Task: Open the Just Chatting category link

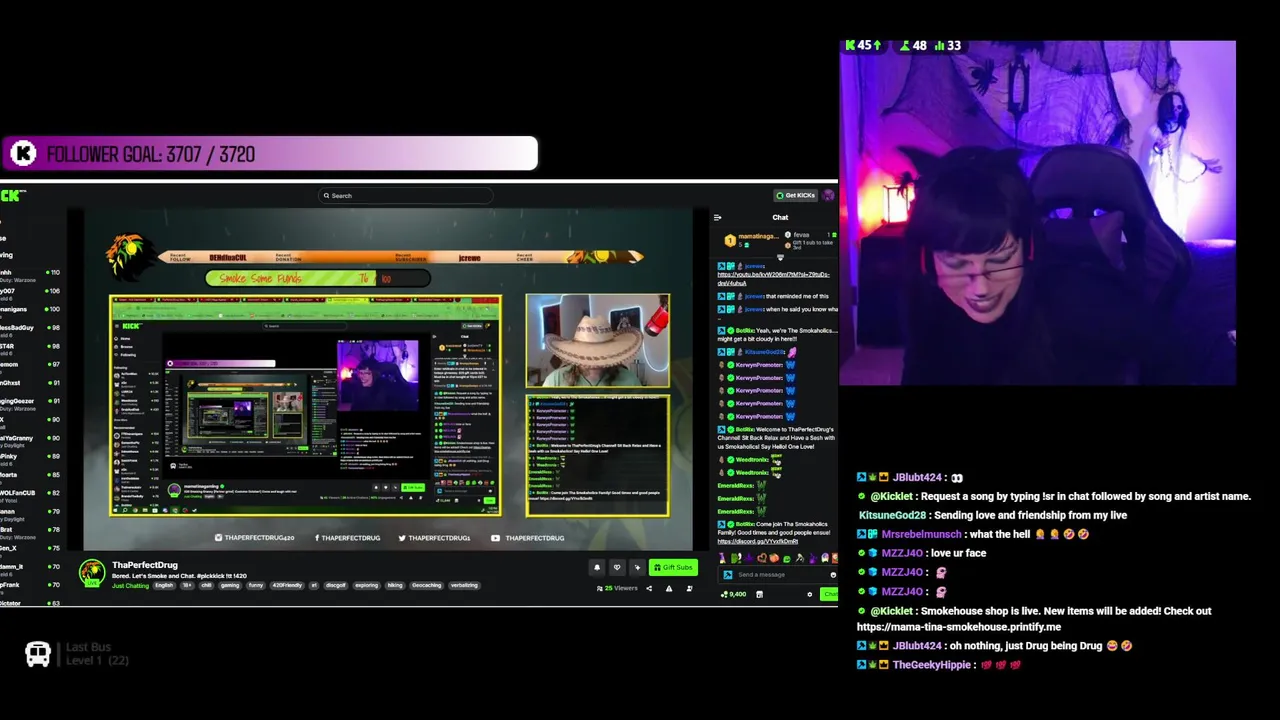Action: (130, 586)
